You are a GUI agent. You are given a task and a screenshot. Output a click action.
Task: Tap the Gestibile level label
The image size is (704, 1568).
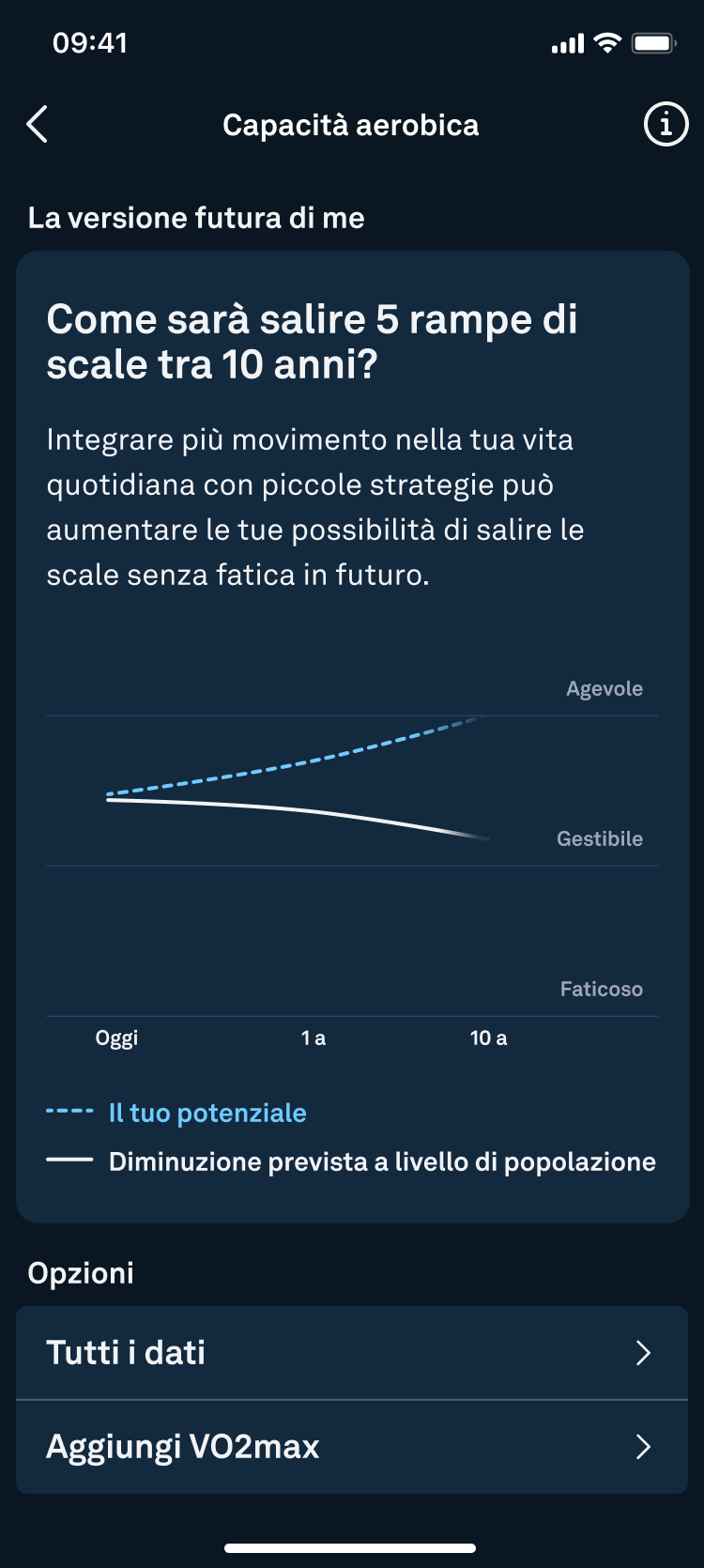[600, 838]
